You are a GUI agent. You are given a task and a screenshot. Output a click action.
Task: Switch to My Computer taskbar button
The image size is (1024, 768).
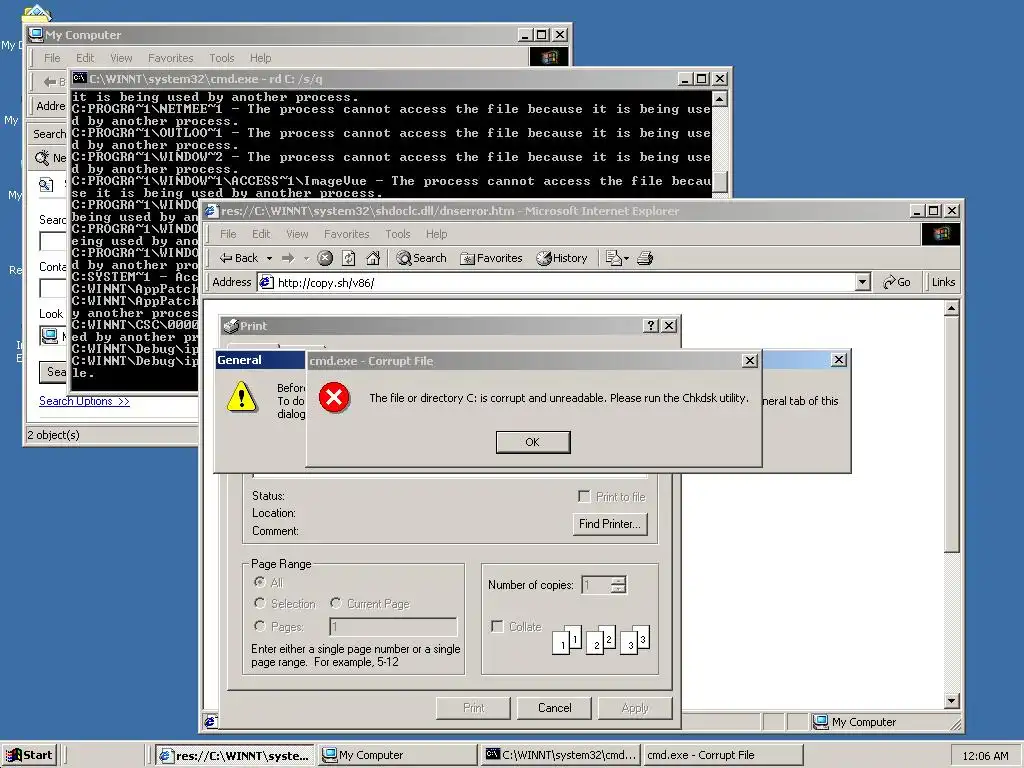pyautogui.click(x=398, y=755)
